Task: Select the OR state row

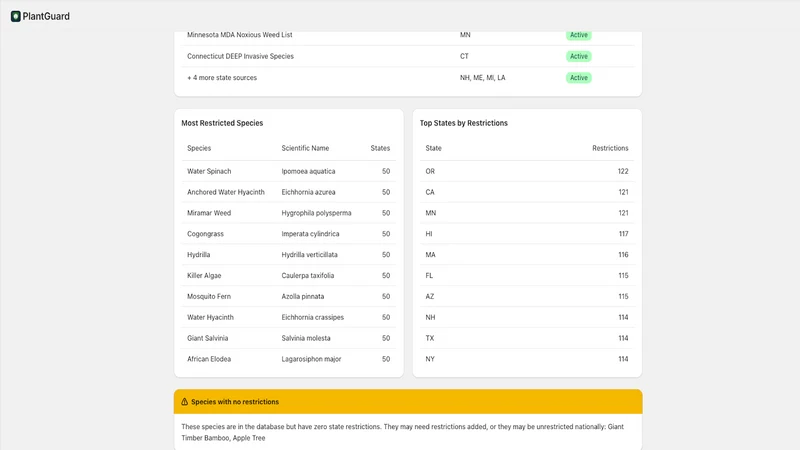Action: tap(527, 171)
